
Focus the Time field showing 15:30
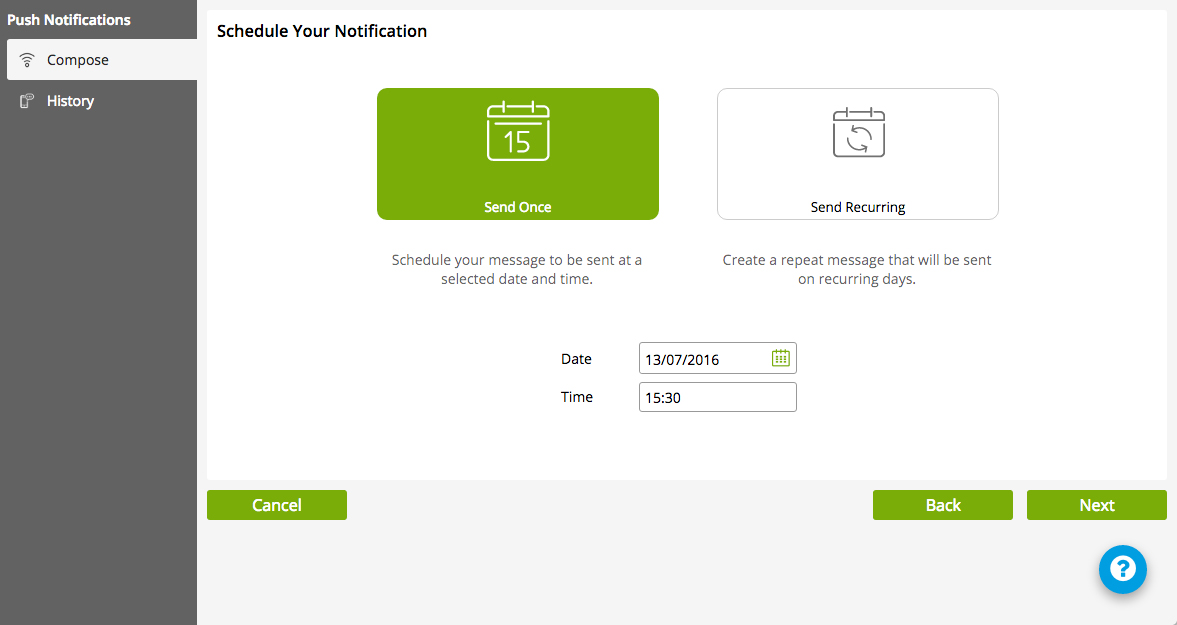point(717,397)
